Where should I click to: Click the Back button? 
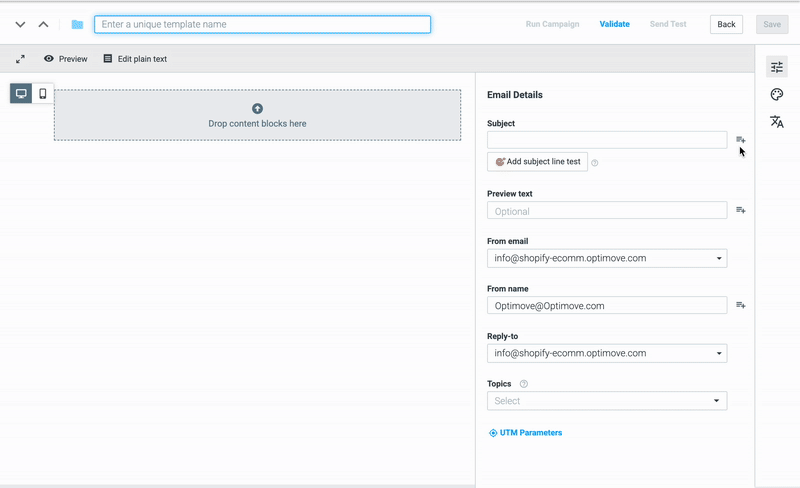tap(726, 25)
